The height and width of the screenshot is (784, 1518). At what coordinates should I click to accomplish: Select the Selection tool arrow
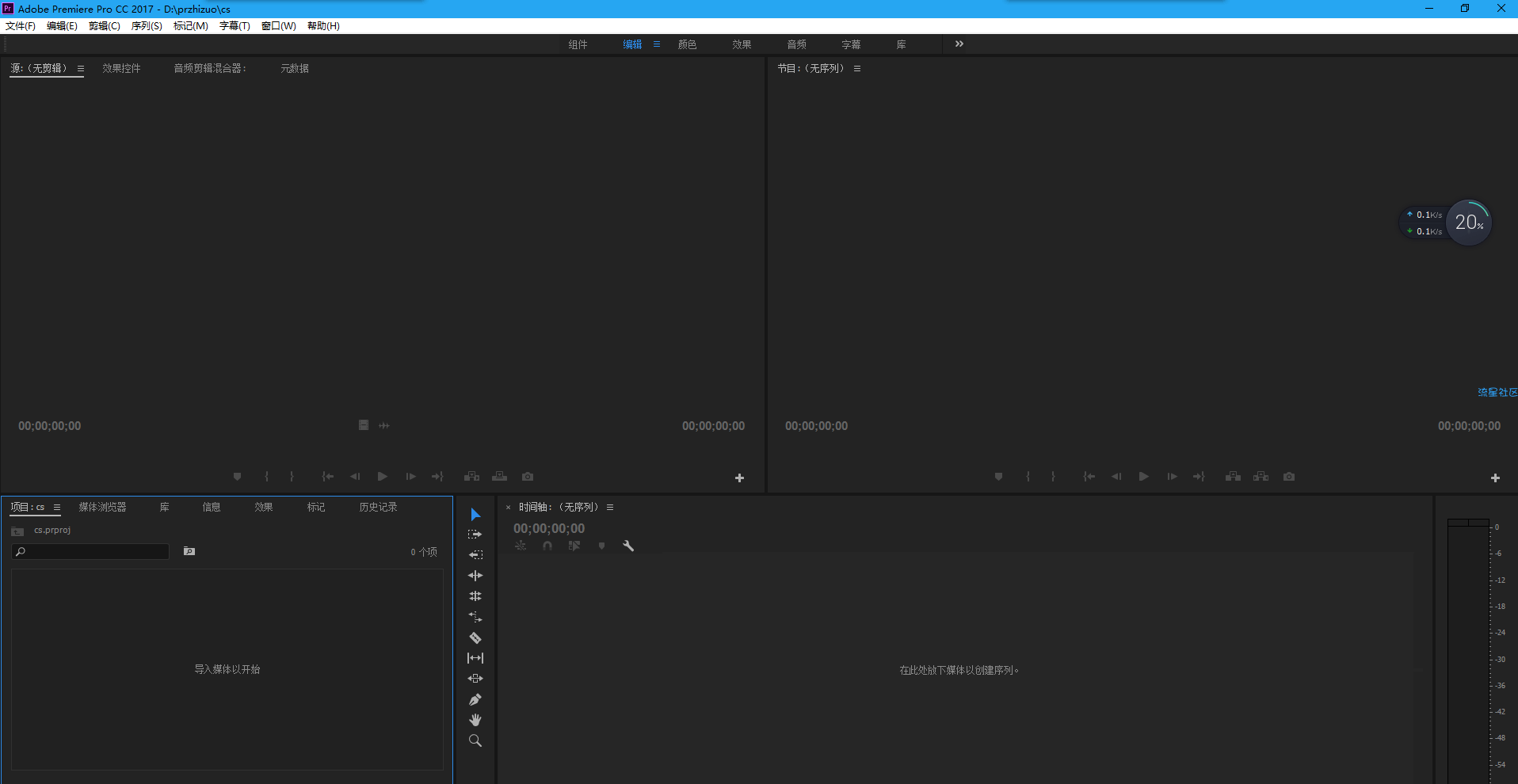pyautogui.click(x=475, y=515)
